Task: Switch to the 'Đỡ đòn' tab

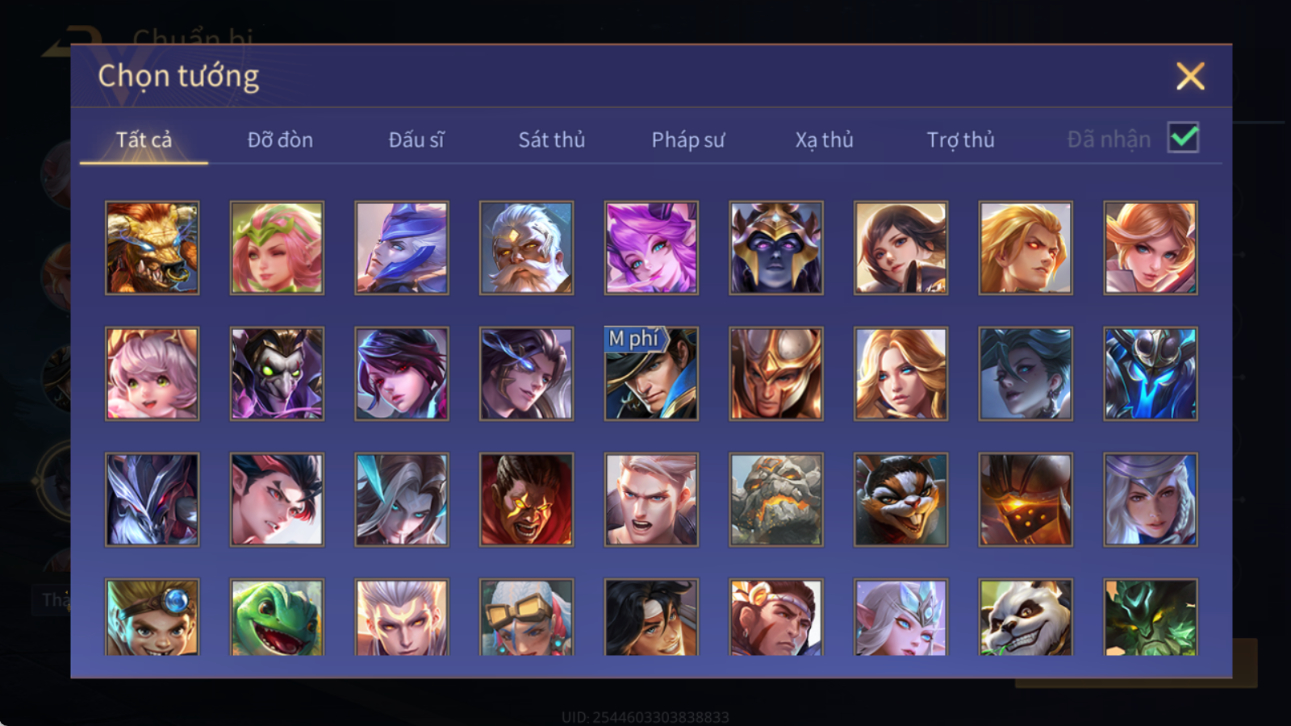Action: [280, 140]
